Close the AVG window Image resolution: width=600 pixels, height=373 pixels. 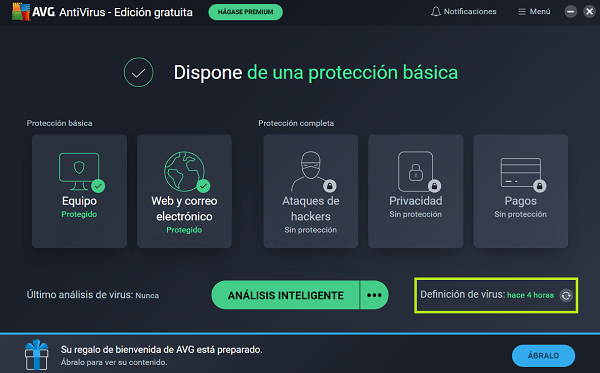point(590,12)
